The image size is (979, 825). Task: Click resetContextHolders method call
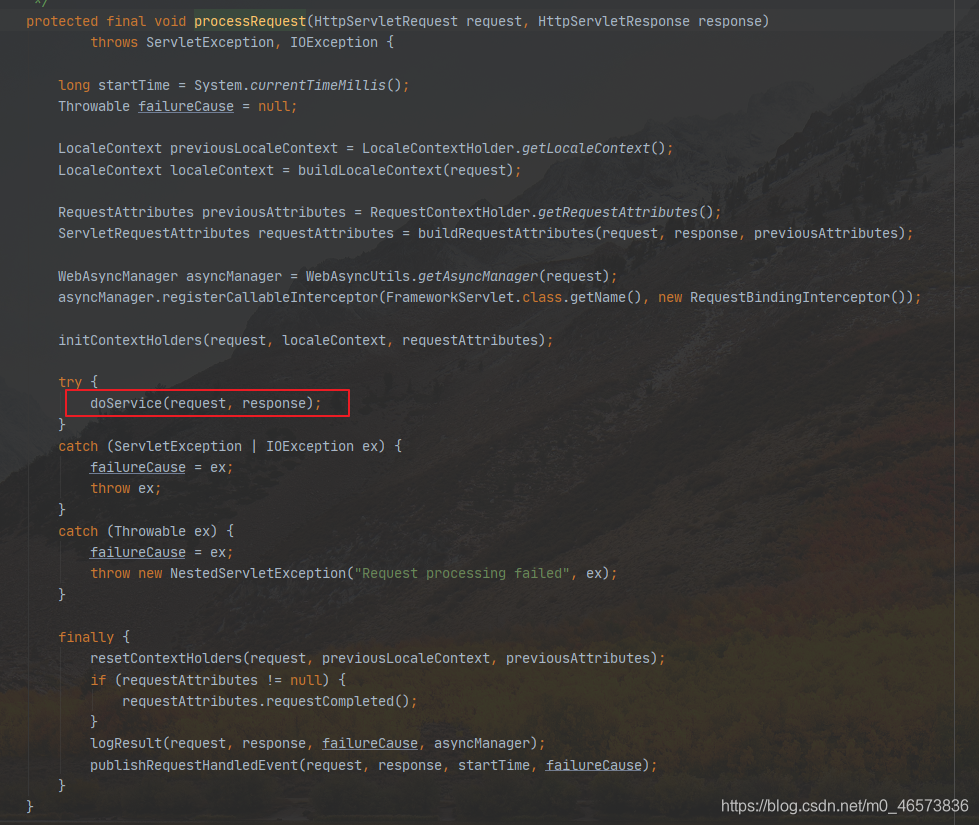point(165,658)
